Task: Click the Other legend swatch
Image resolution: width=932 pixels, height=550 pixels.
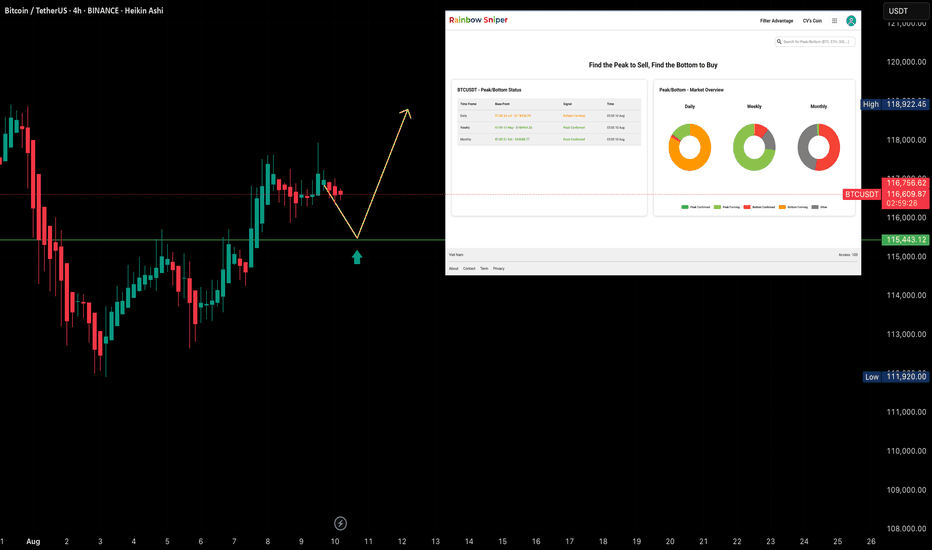Action: tap(815, 207)
